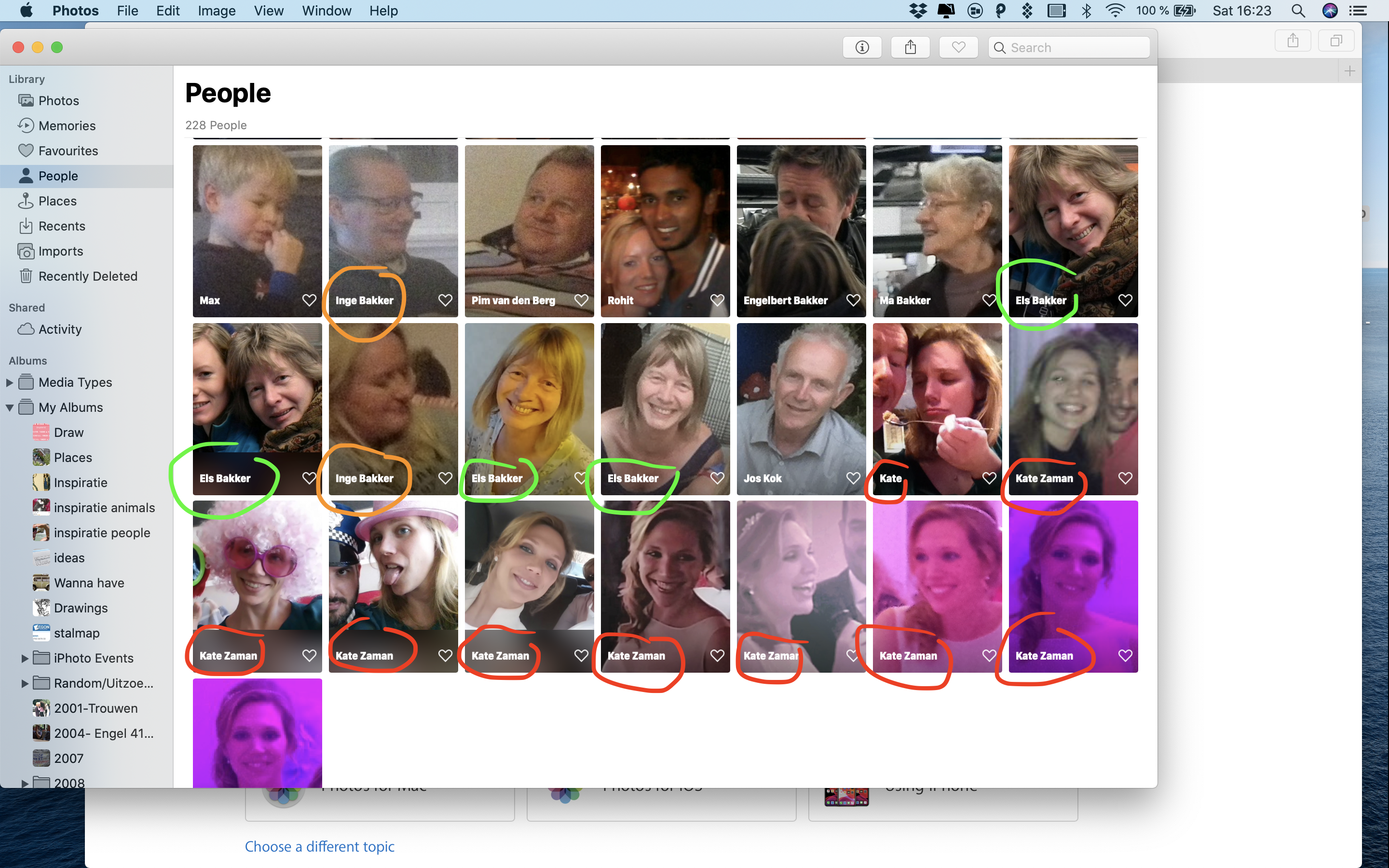The image size is (1389, 868).
Task: Favourite the Max person tile heart
Action: click(x=309, y=300)
